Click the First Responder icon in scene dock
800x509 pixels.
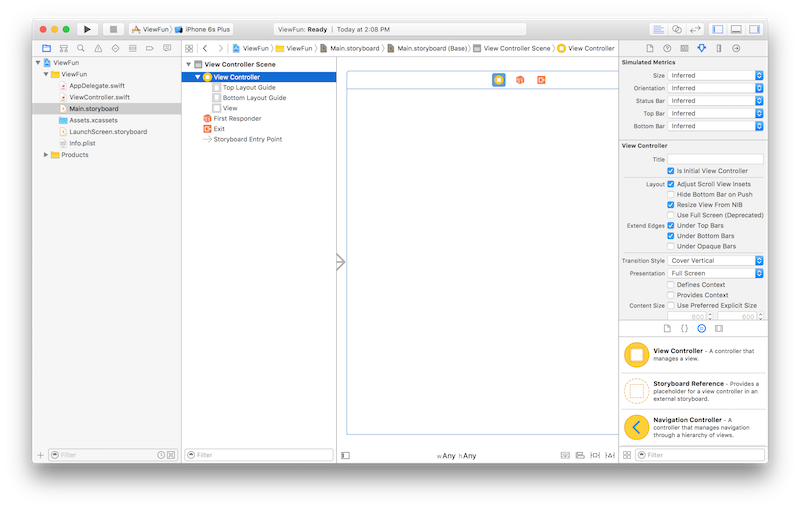(520, 80)
